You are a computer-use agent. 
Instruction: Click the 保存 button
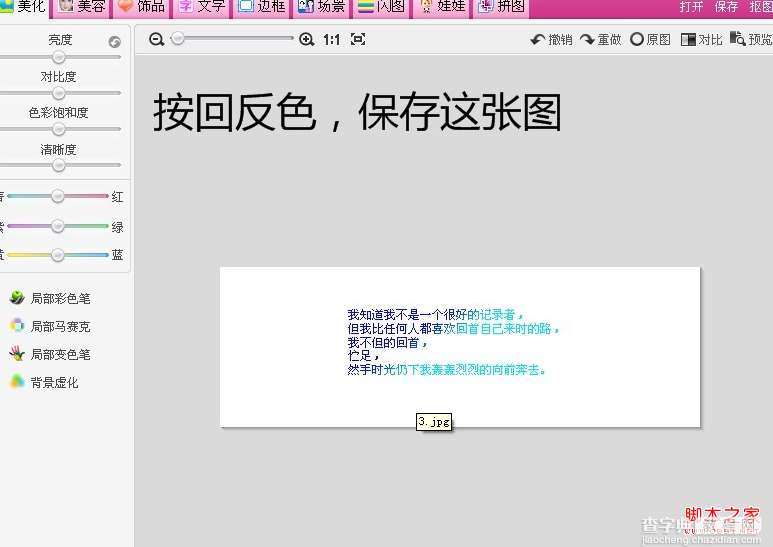click(726, 7)
